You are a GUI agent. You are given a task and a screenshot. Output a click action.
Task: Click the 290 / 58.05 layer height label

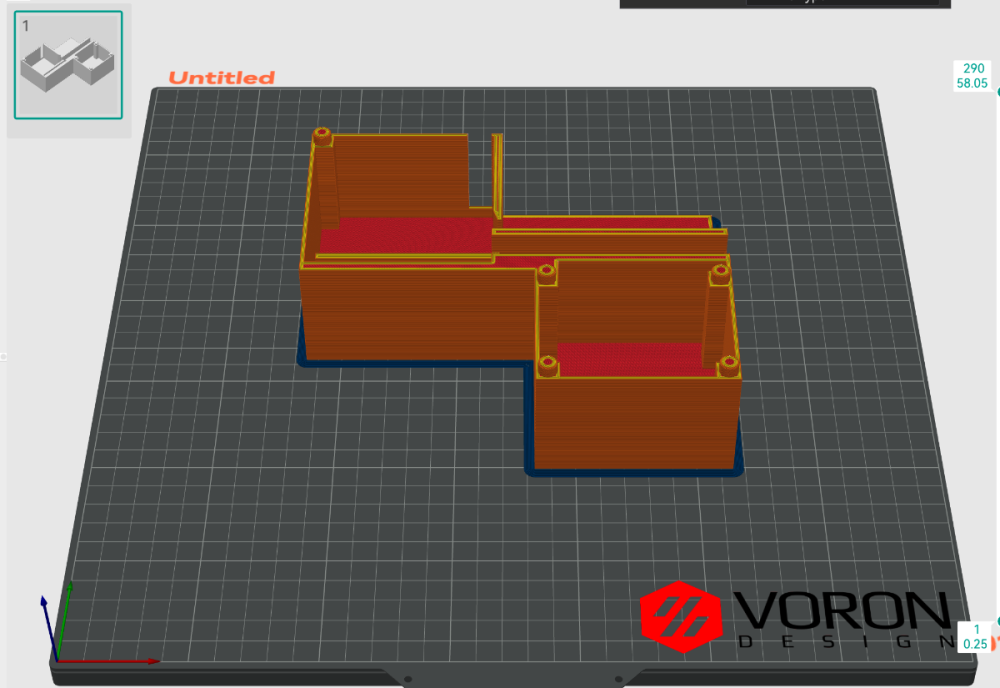(x=972, y=76)
